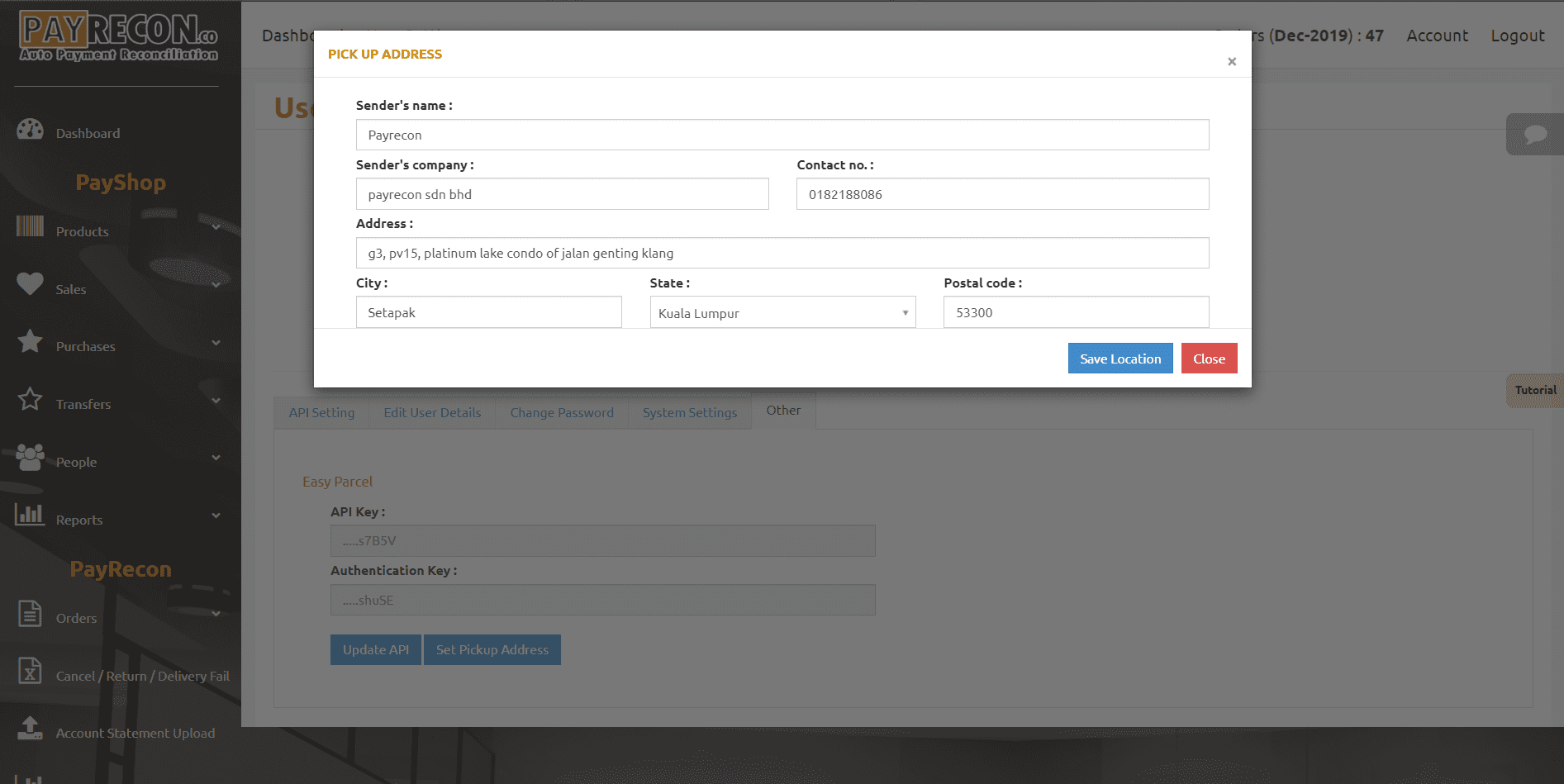Viewport: 1564px width, 784px height.
Task: Click the Contact no. input field
Action: (1002, 194)
